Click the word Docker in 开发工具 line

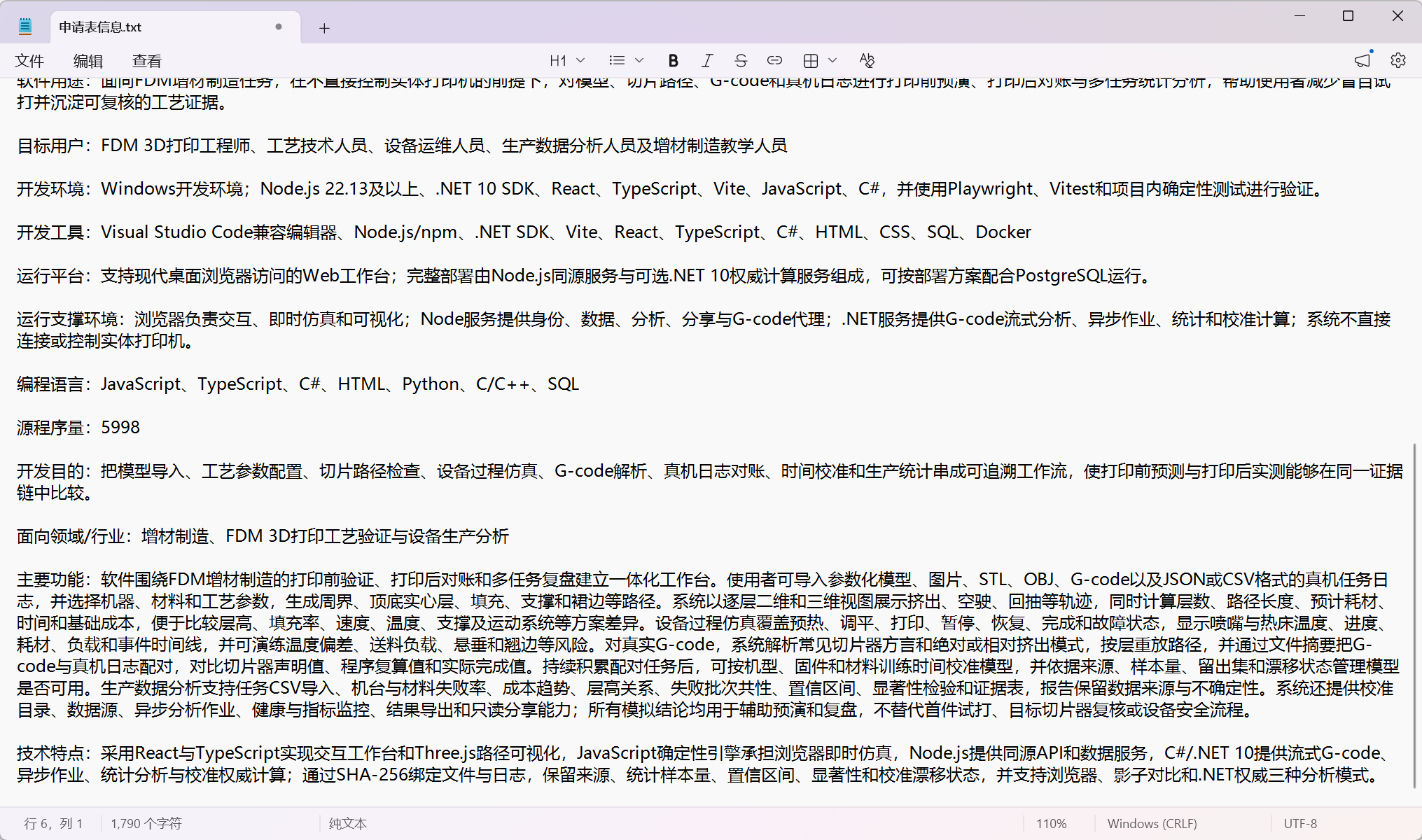pos(1003,232)
